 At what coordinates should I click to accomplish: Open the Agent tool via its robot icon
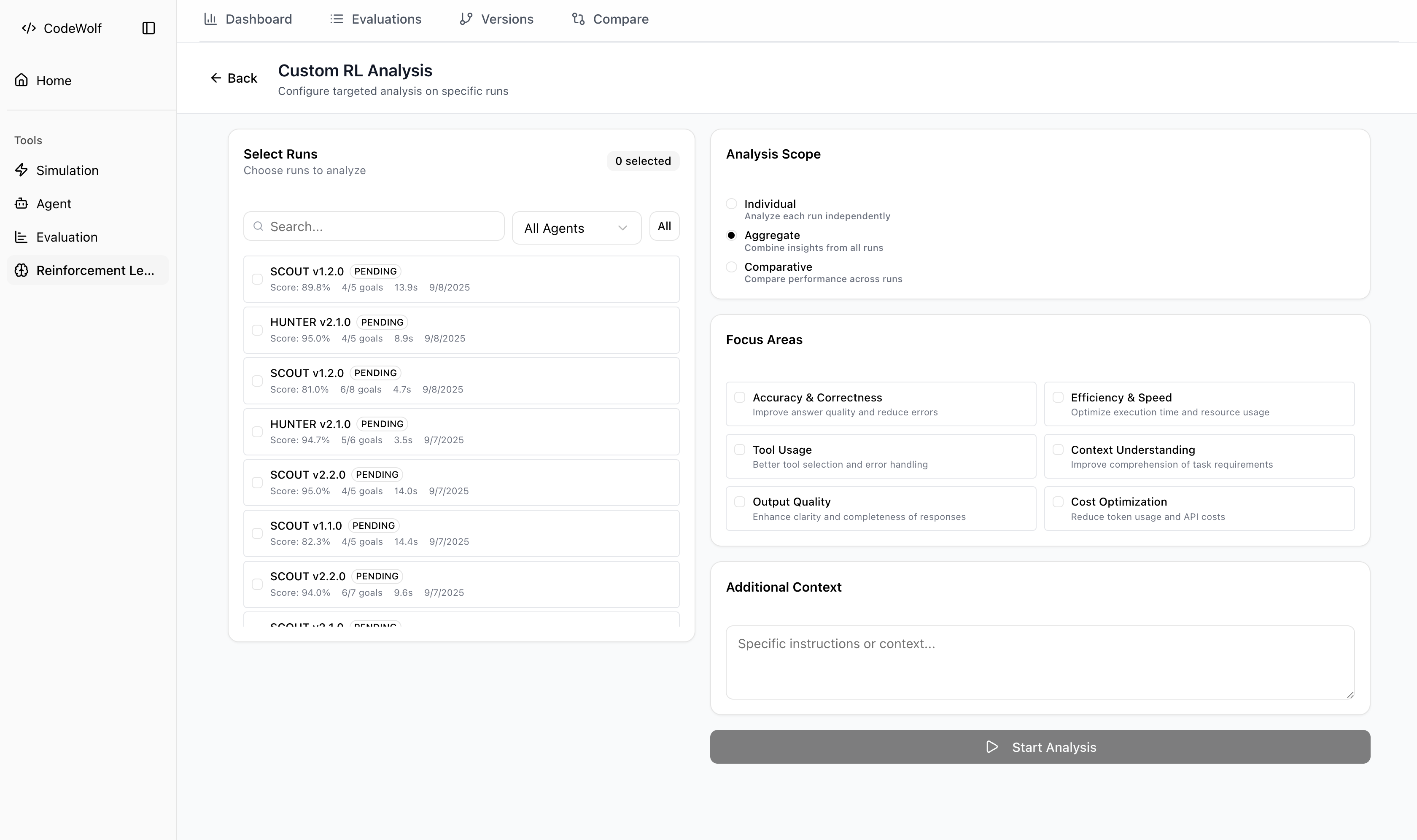pyautogui.click(x=22, y=203)
